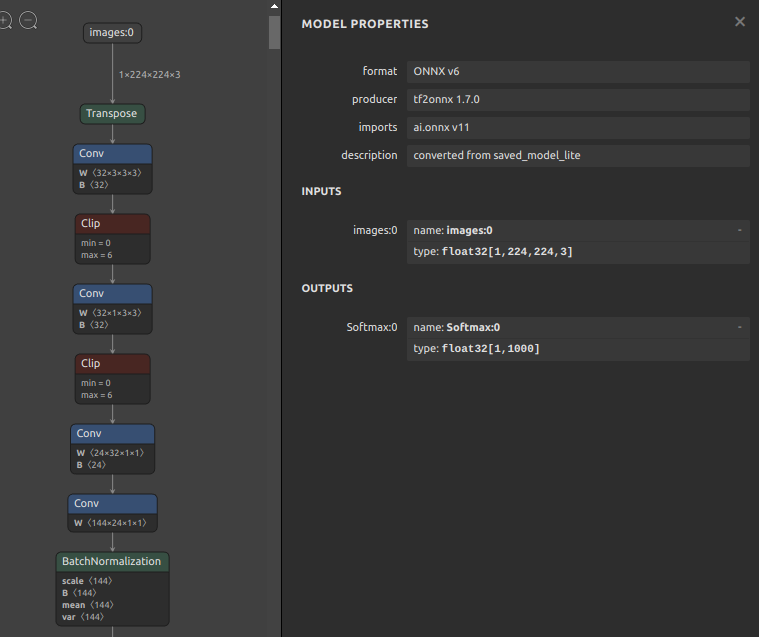Collapse the images:0 input details
Image resolution: width=759 pixels, height=637 pixels.
[x=739, y=230]
